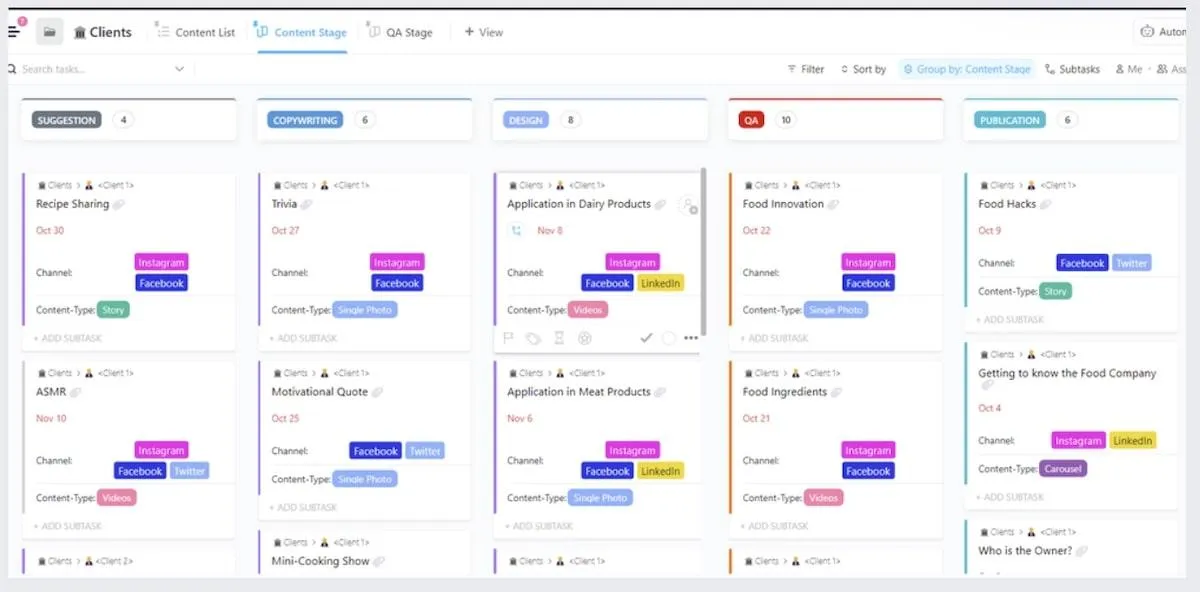Open the Getting to know the Food Company task
The height and width of the screenshot is (592, 1200).
pyautogui.click(x=1067, y=373)
